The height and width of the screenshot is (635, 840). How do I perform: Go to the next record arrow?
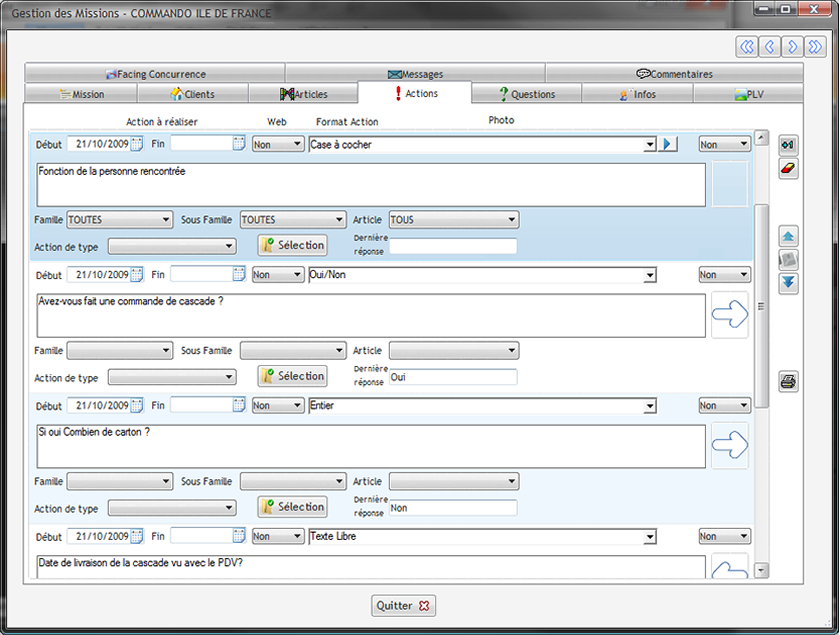coord(792,46)
